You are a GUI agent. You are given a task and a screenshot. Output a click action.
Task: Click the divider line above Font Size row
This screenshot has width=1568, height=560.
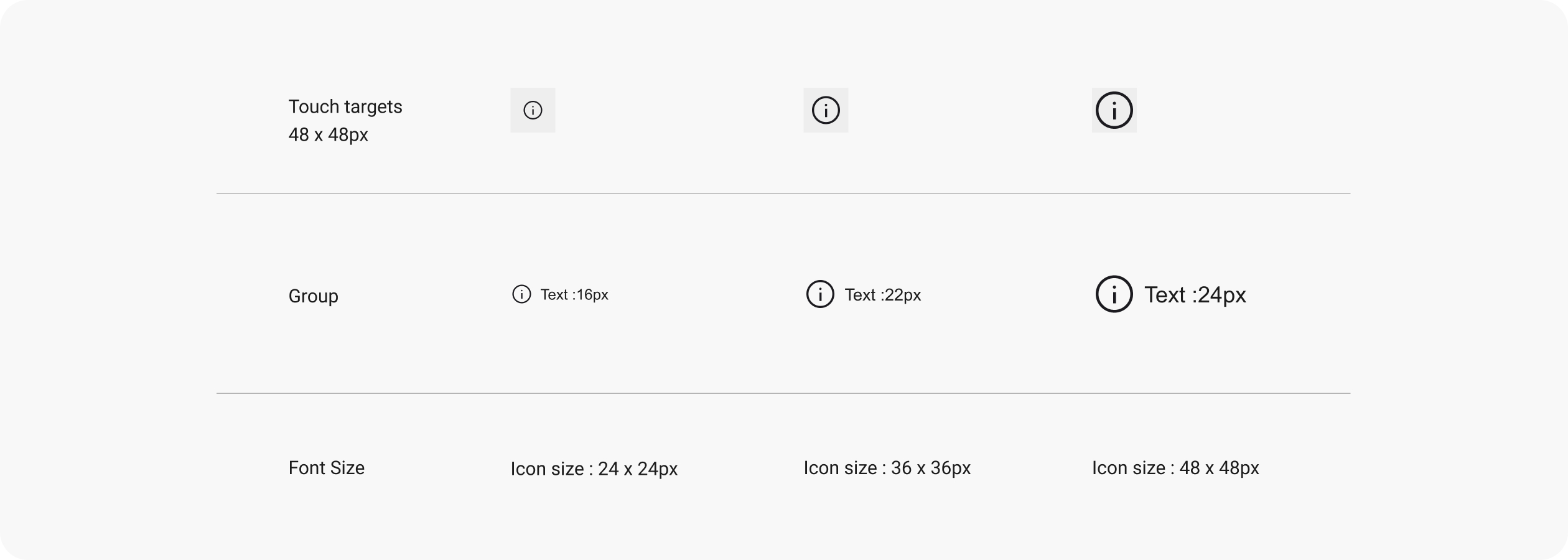[783, 393]
